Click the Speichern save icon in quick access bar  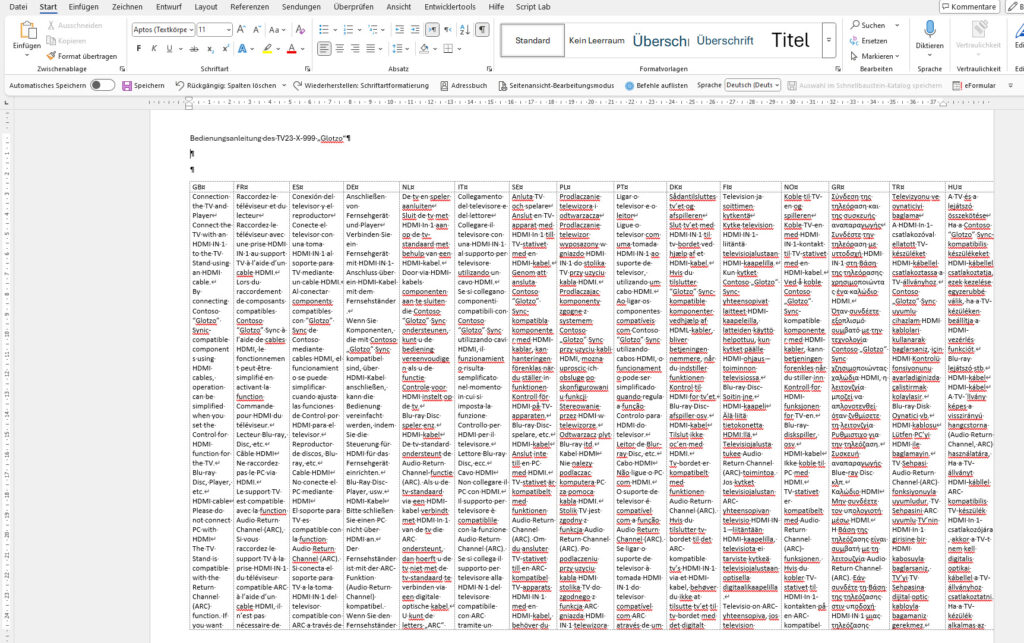tap(127, 86)
